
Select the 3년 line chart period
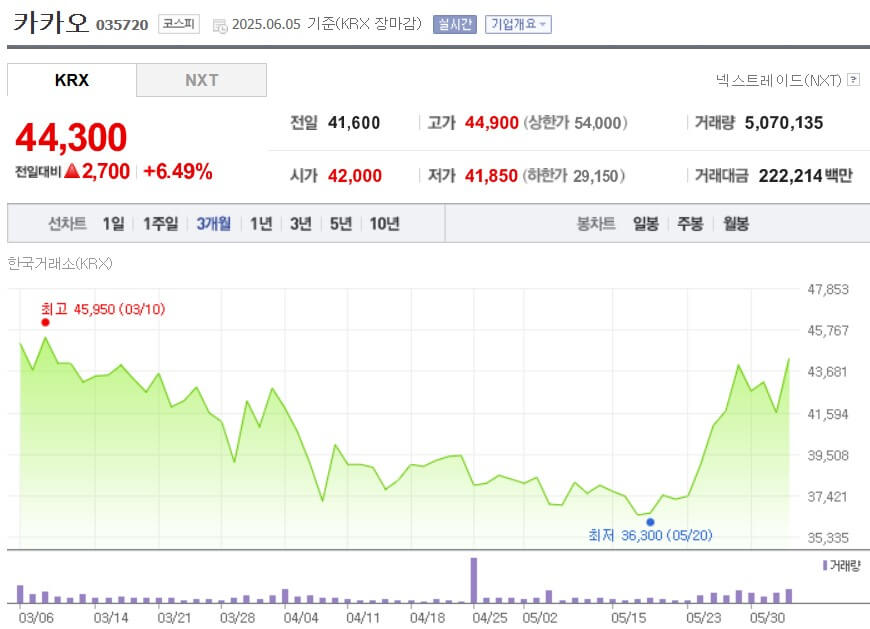[301, 224]
